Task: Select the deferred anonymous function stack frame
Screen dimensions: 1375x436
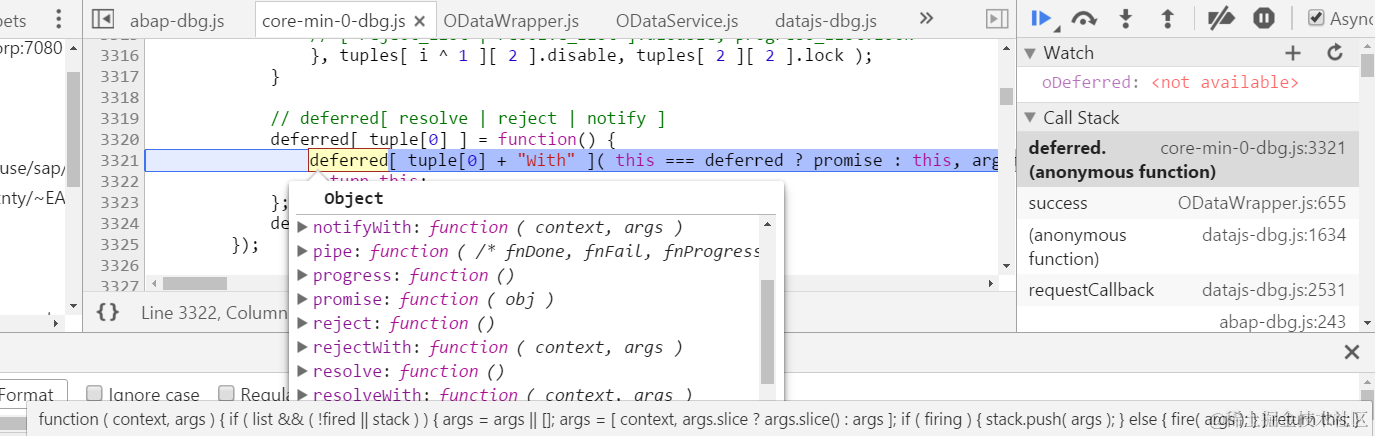Action: 1188,160
